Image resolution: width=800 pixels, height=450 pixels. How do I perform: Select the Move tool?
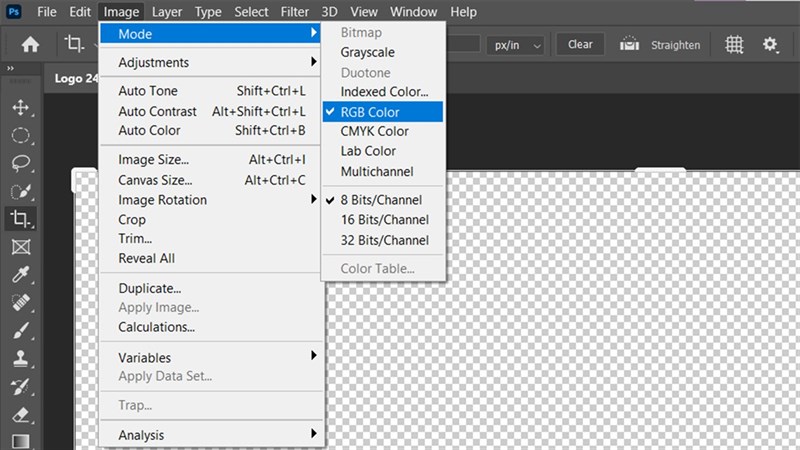[x=19, y=107]
